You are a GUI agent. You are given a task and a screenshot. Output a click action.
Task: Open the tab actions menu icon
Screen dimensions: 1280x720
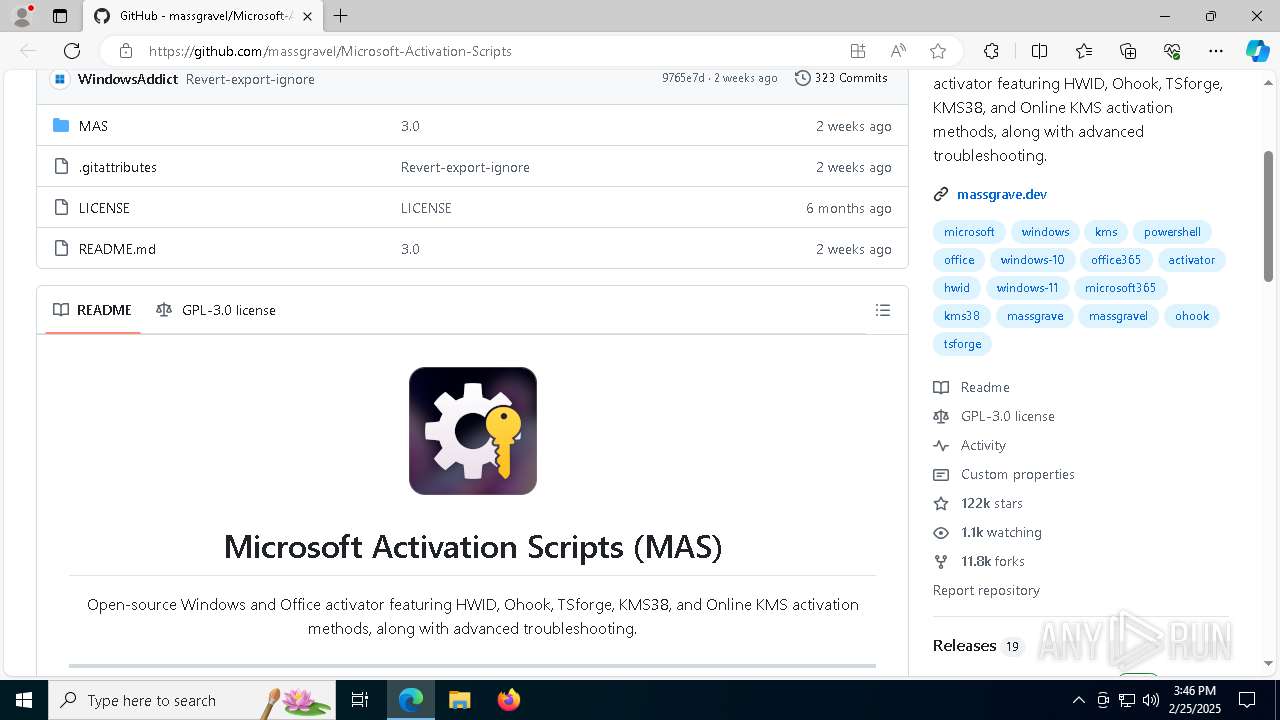click(x=59, y=16)
